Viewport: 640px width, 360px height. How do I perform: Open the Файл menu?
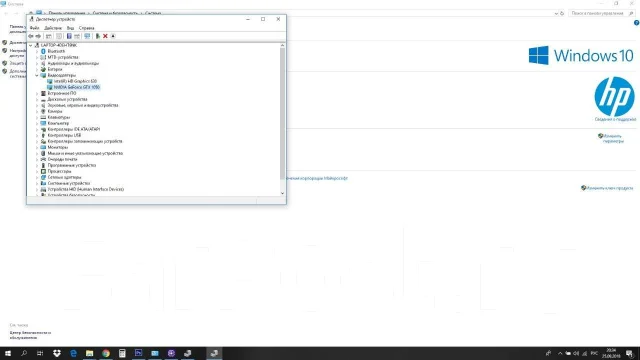tap(35, 28)
